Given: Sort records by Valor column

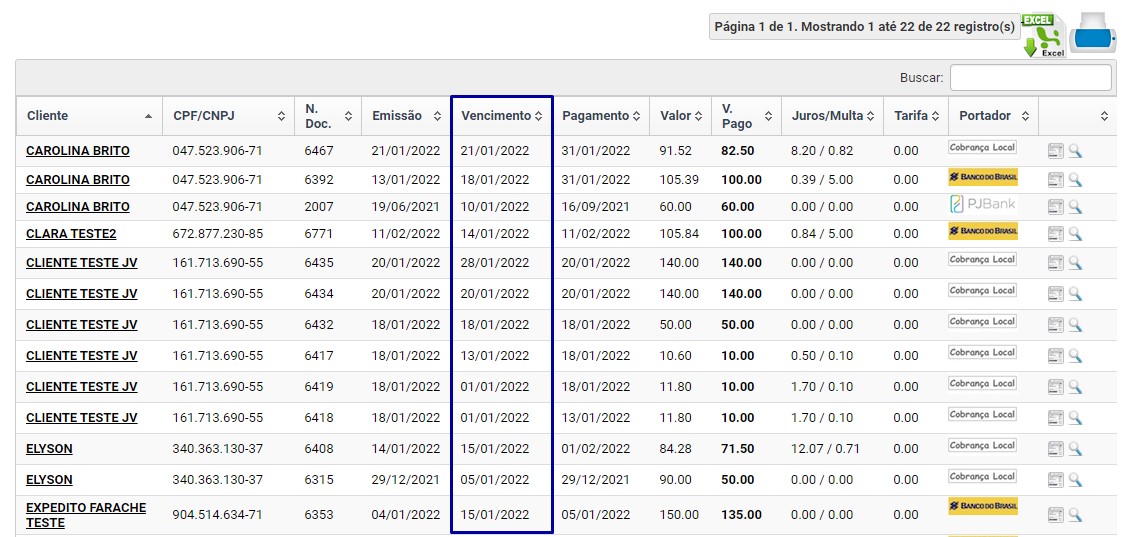Looking at the screenshot, I should point(680,116).
